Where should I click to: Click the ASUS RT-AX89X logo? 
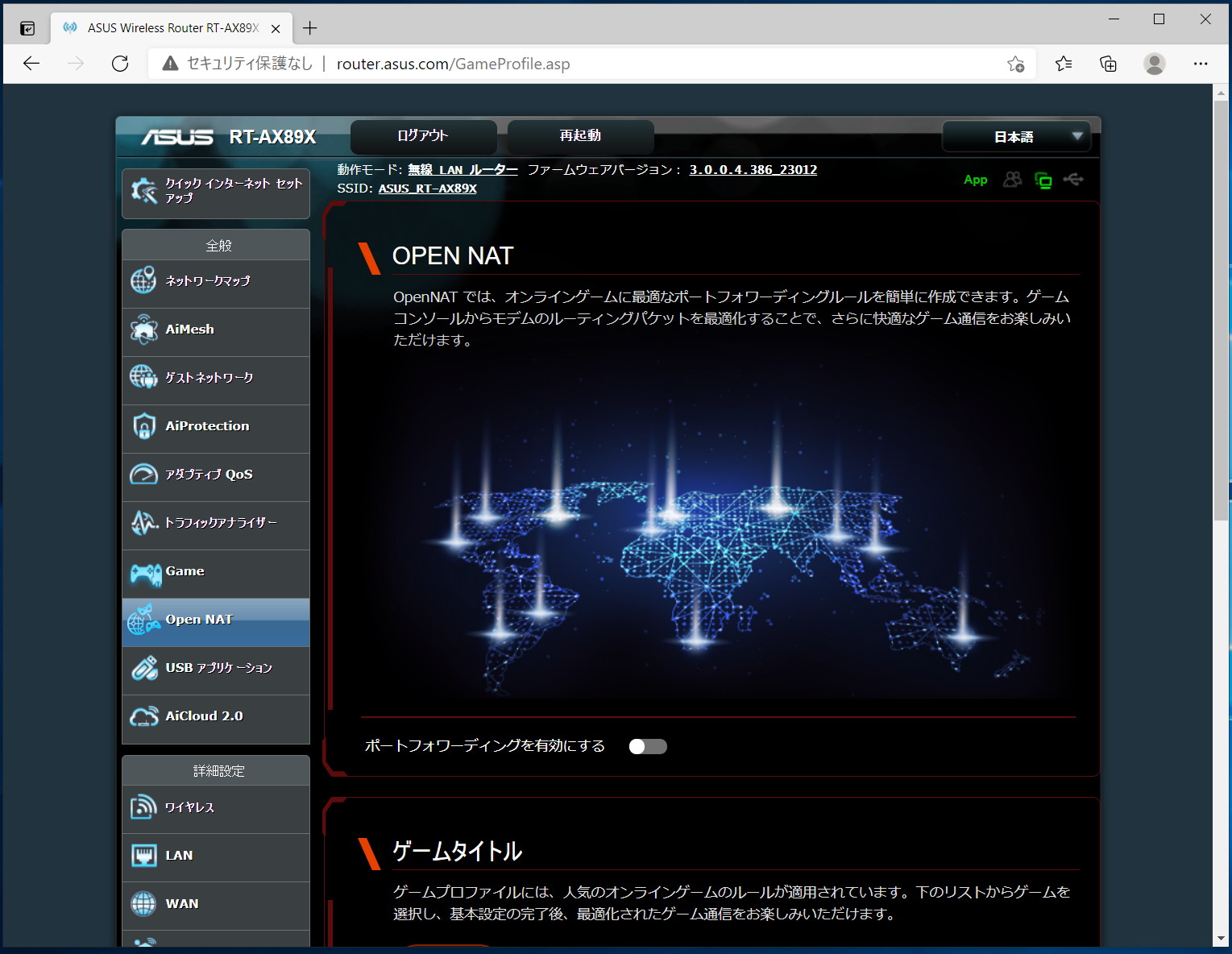[x=230, y=136]
